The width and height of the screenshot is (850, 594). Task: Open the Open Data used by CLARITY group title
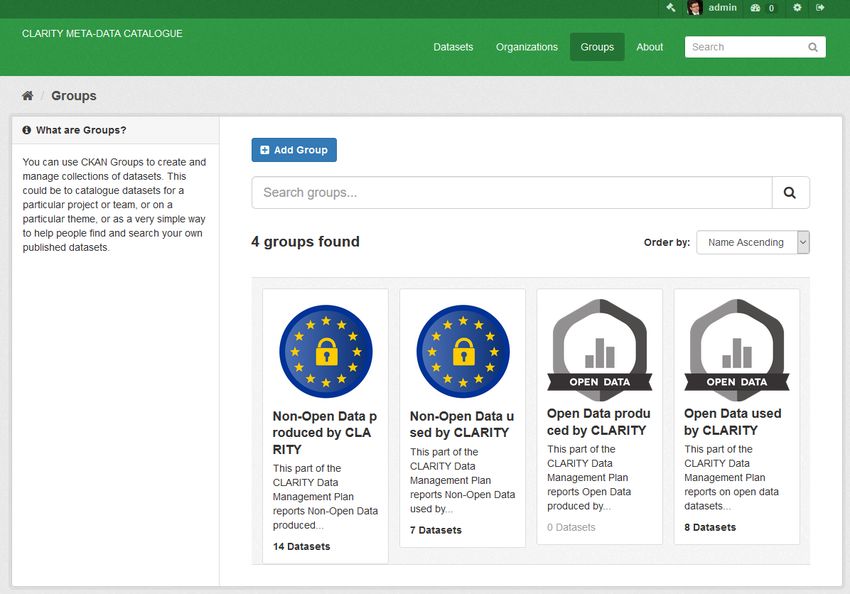(733, 422)
